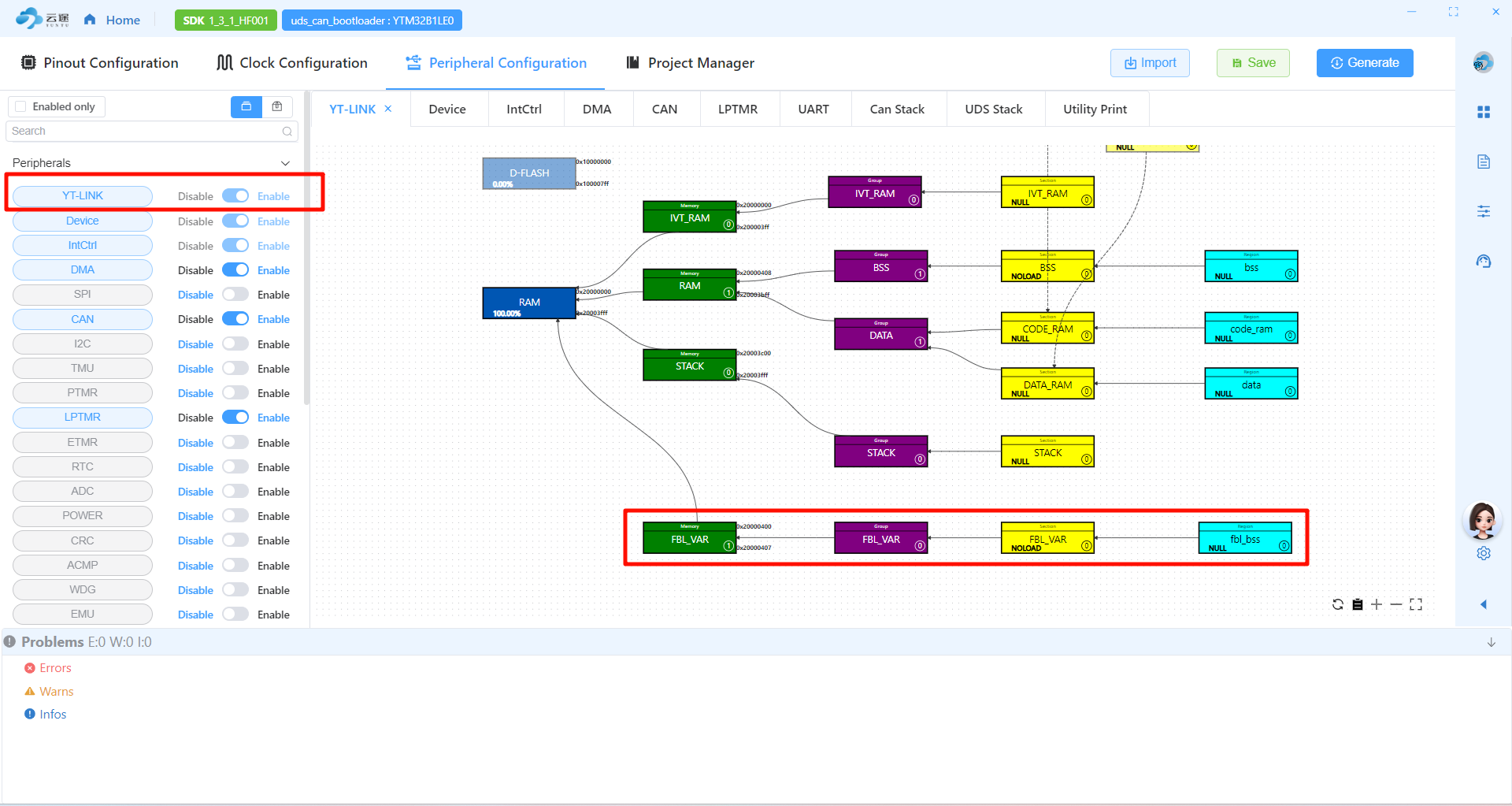Toggle the SPI peripheral switch
1512x806 pixels.
[235, 295]
